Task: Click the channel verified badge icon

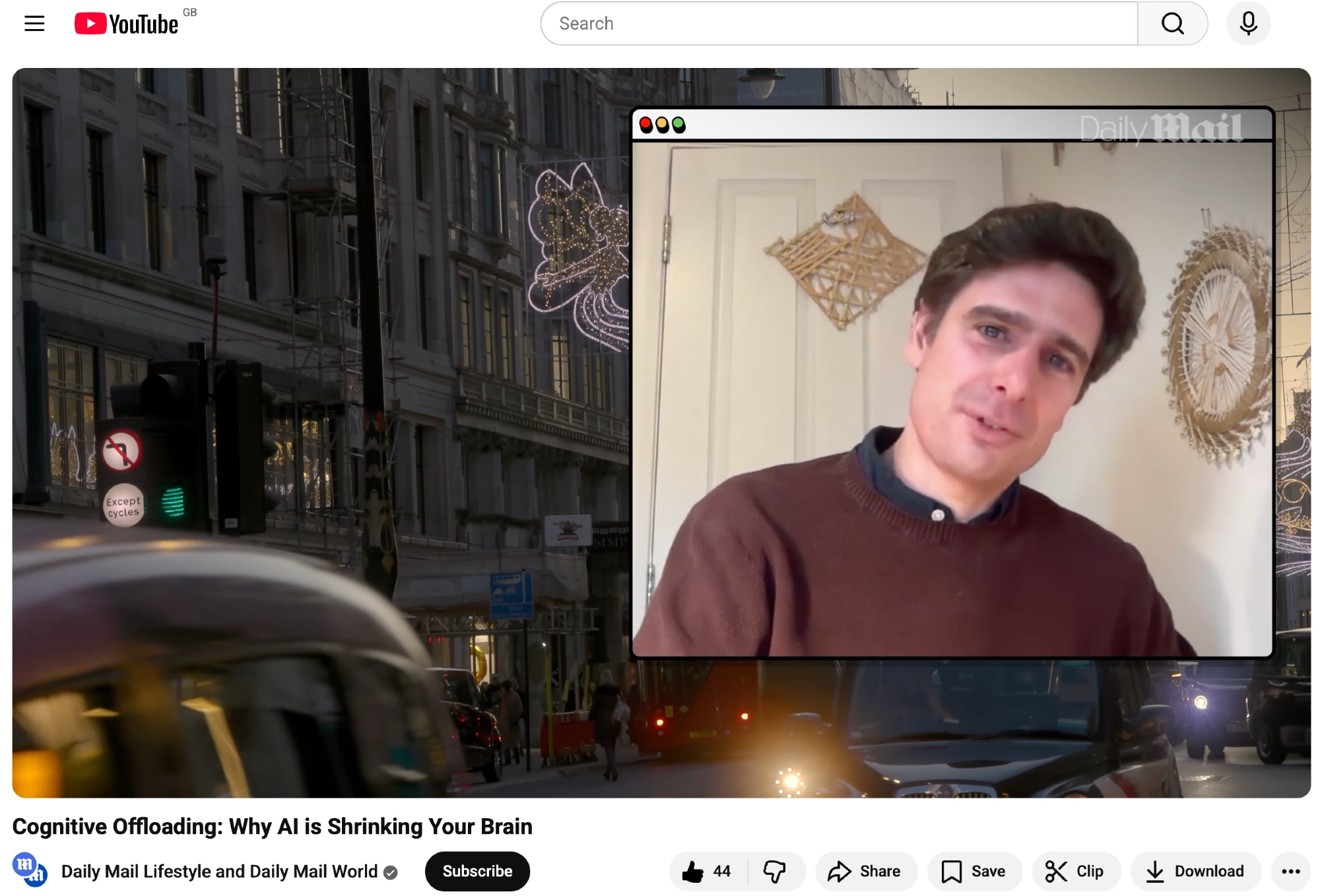Action: coord(391,873)
